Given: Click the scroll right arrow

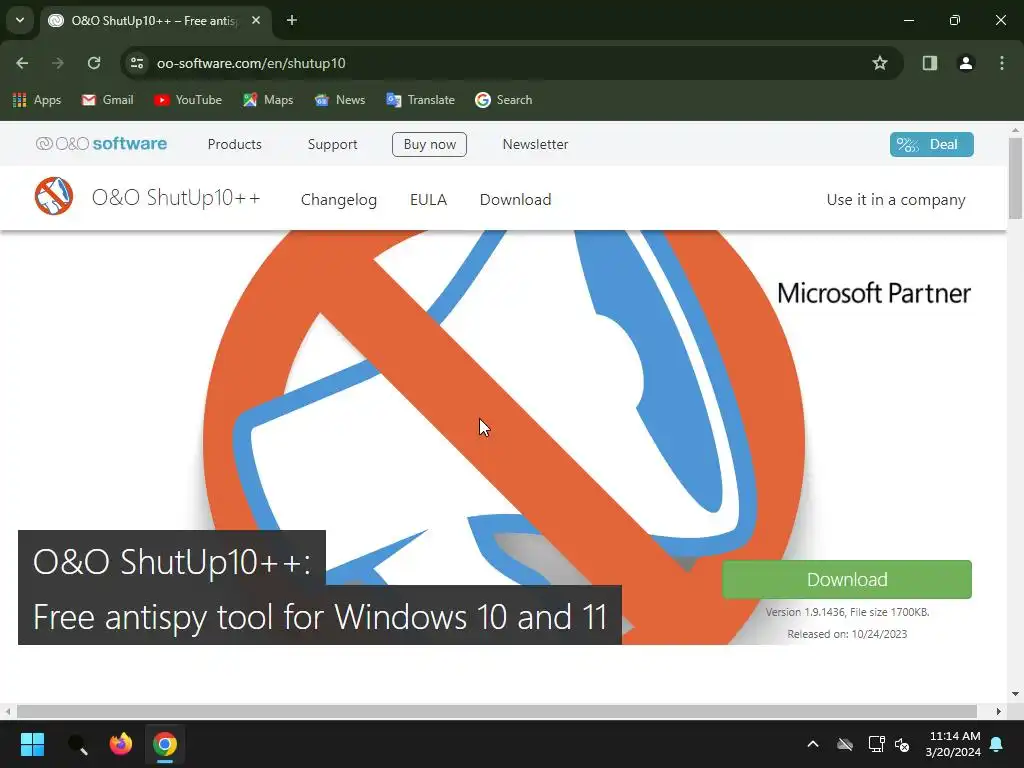Looking at the screenshot, I should 999,711.
